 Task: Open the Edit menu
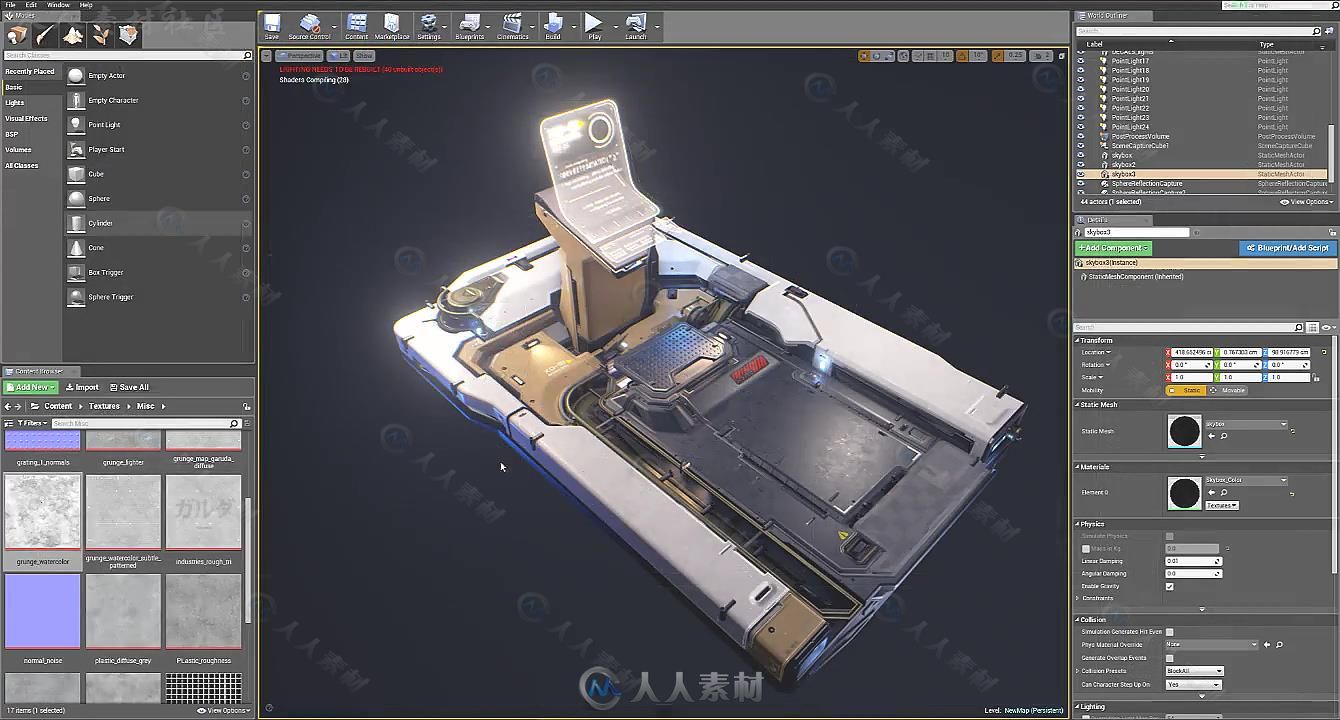click(x=32, y=5)
